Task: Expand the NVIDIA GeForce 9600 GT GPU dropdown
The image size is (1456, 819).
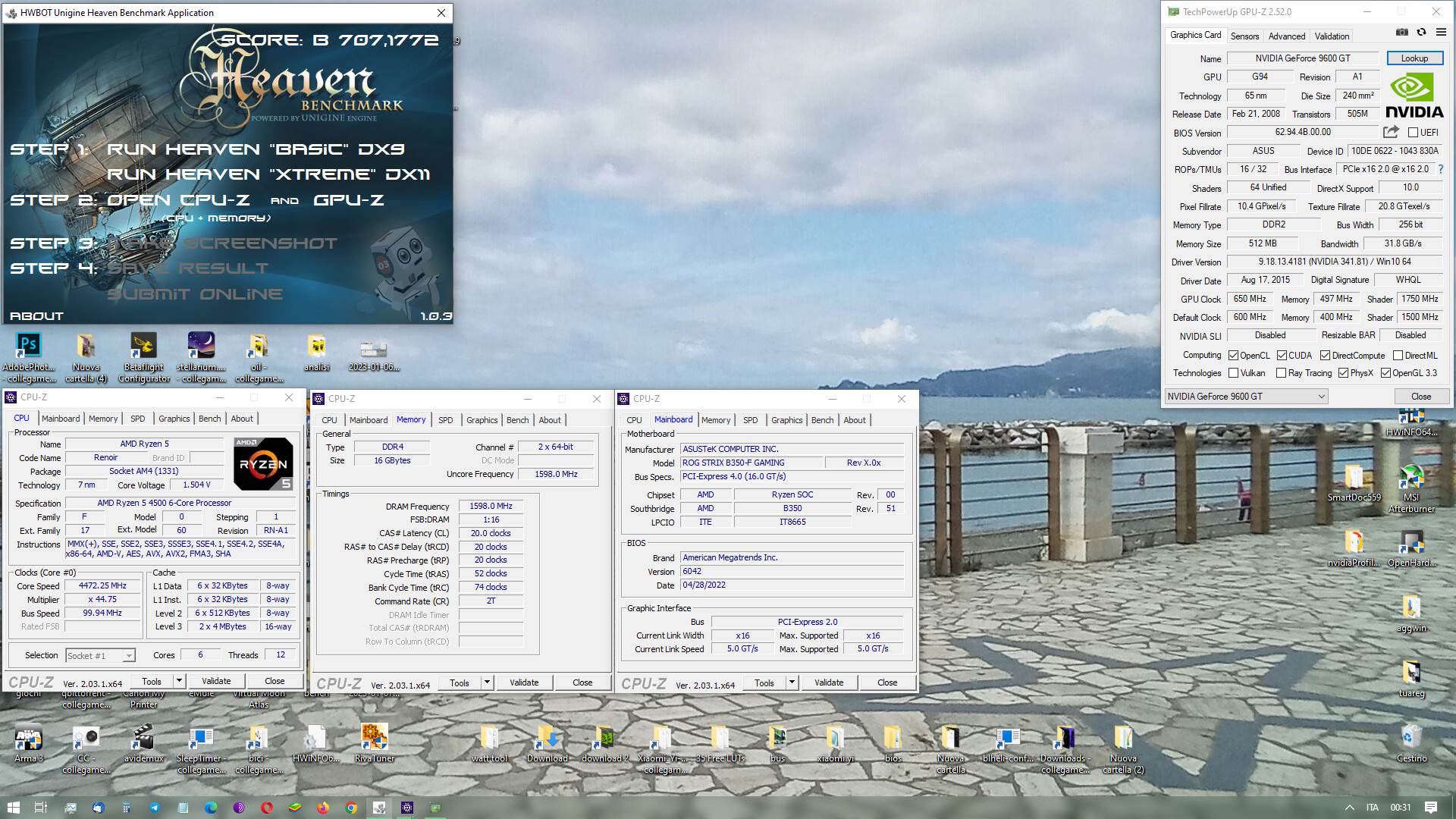Action: [x=1246, y=396]
